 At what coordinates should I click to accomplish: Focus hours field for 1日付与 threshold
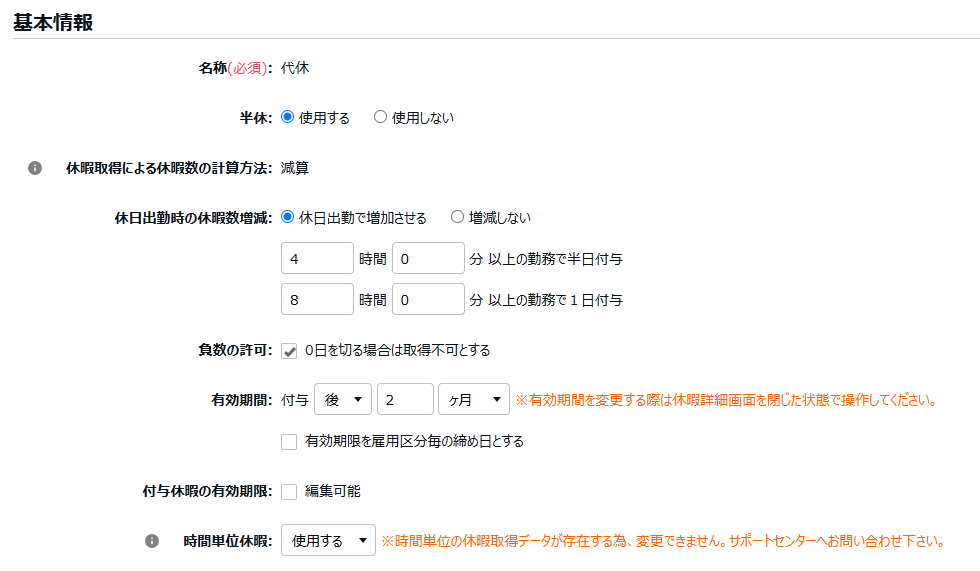click(317, 300)
